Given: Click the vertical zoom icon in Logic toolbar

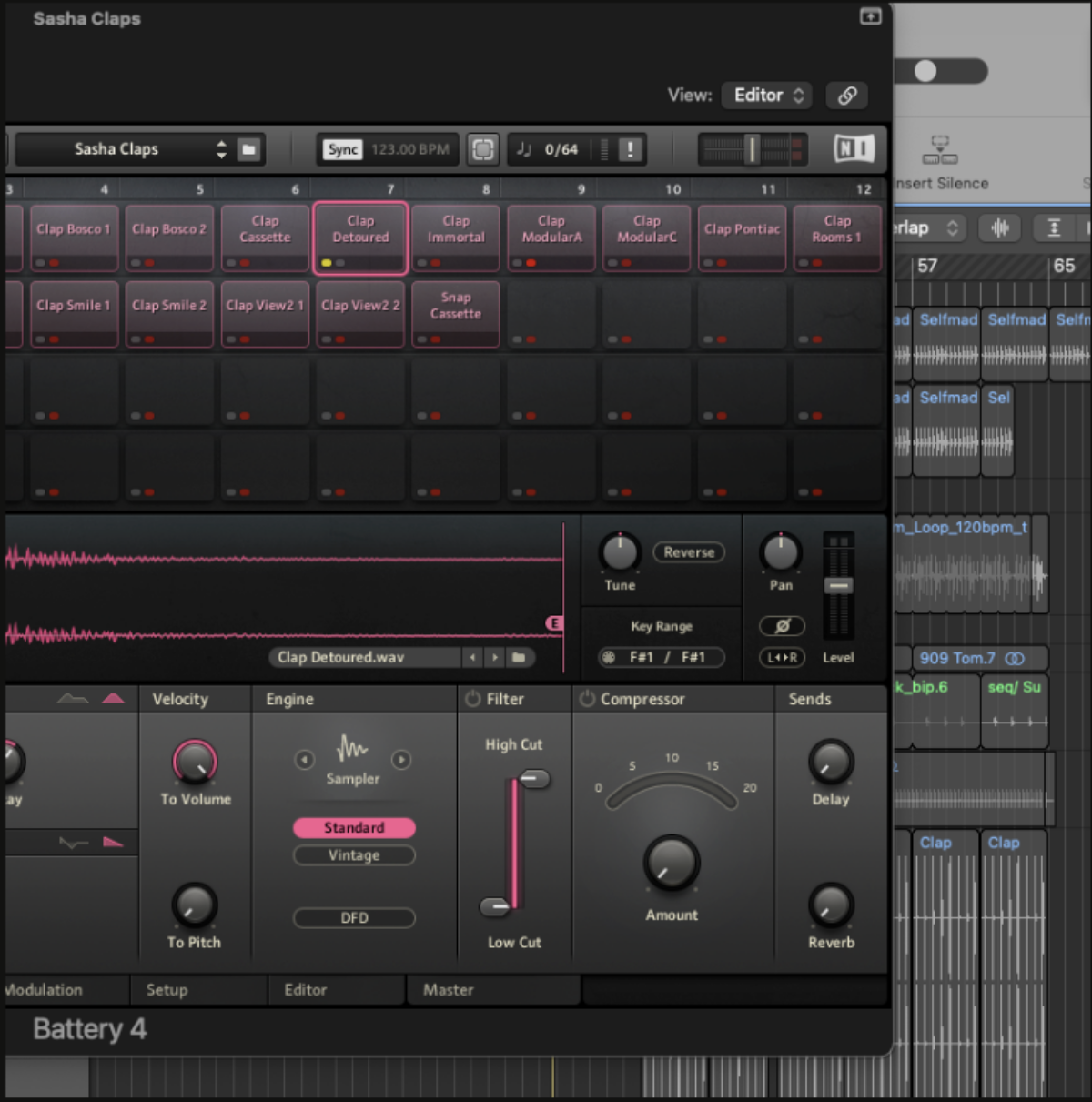Looking at the screenshot, I should pyautogui.click(x=1054, y=227).
